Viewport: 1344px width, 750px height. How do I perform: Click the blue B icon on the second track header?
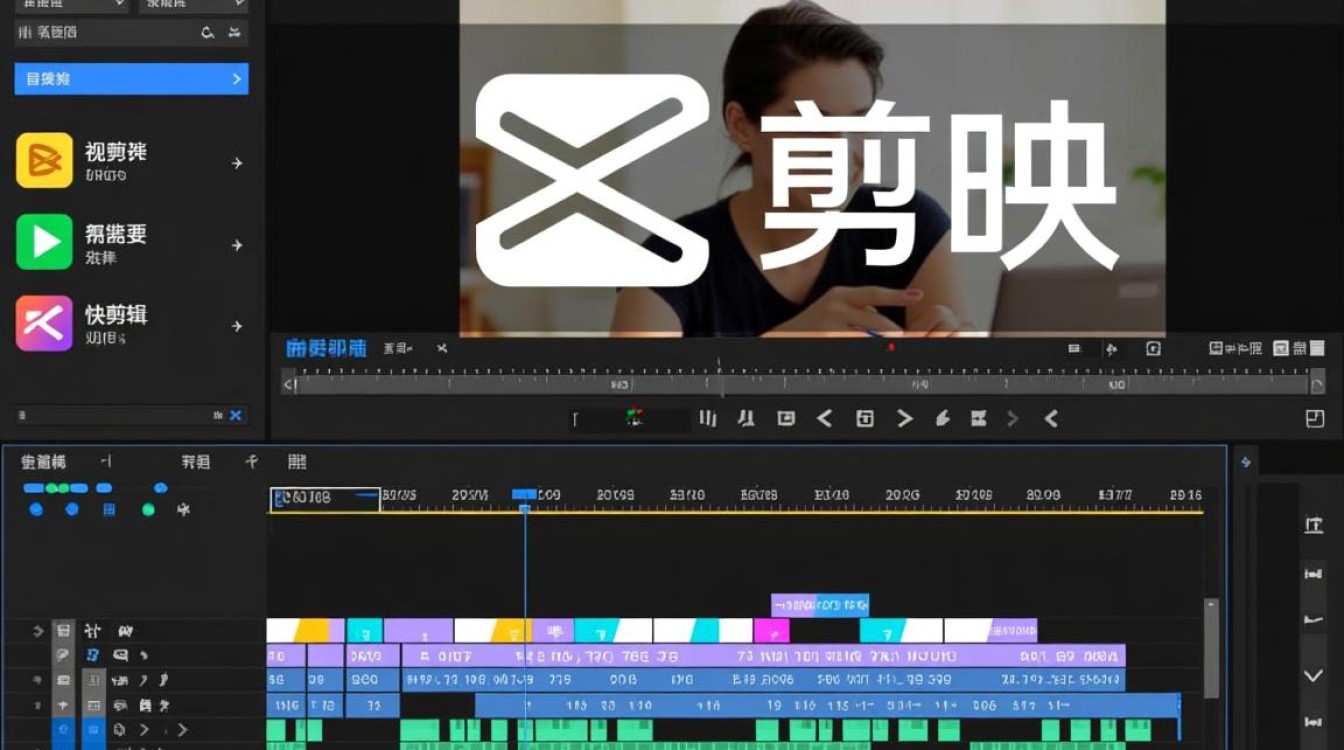coord(92,655)
